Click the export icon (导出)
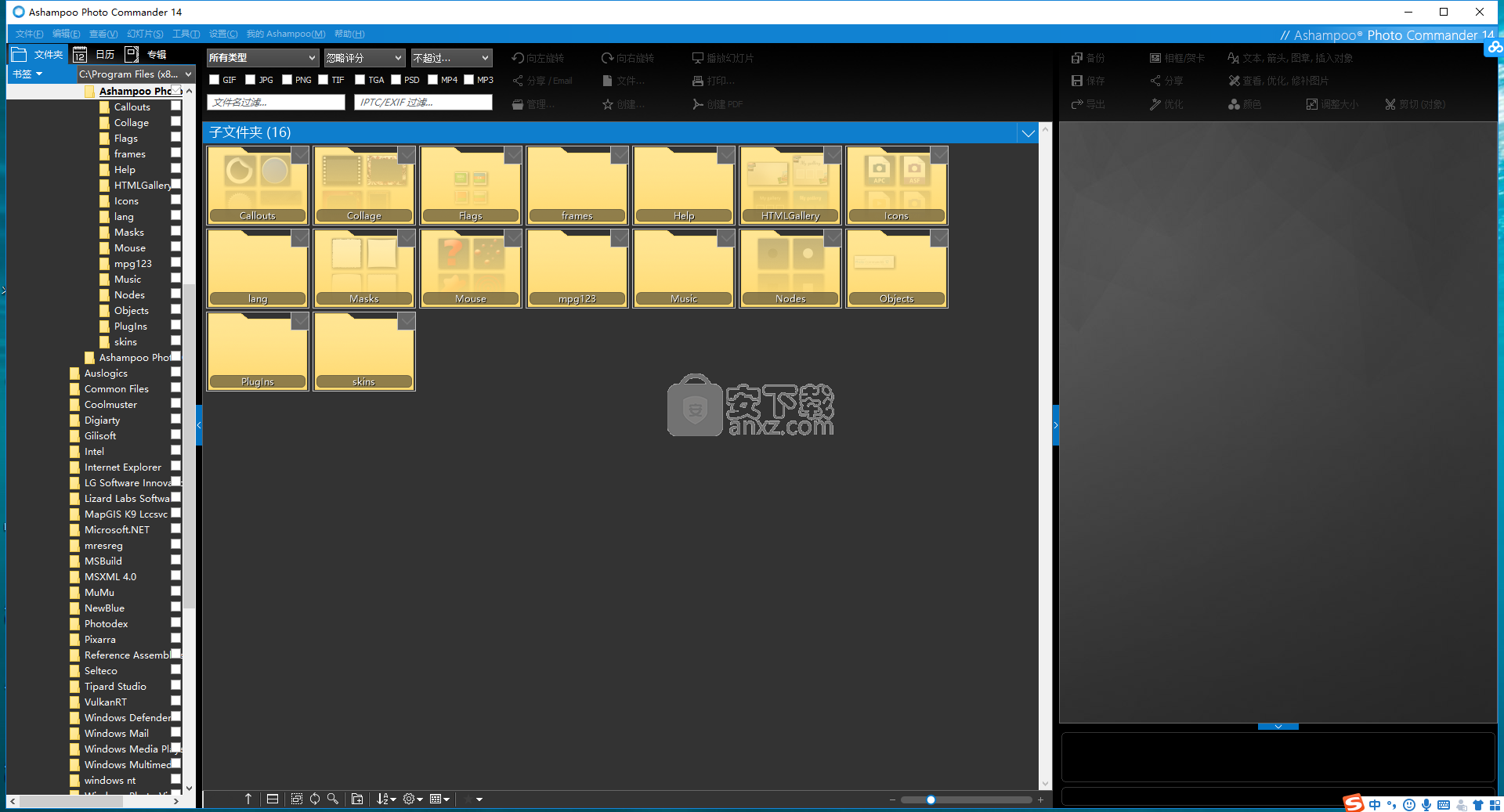Screen dimensions: 1504x812 click(x=1077, y=104)
